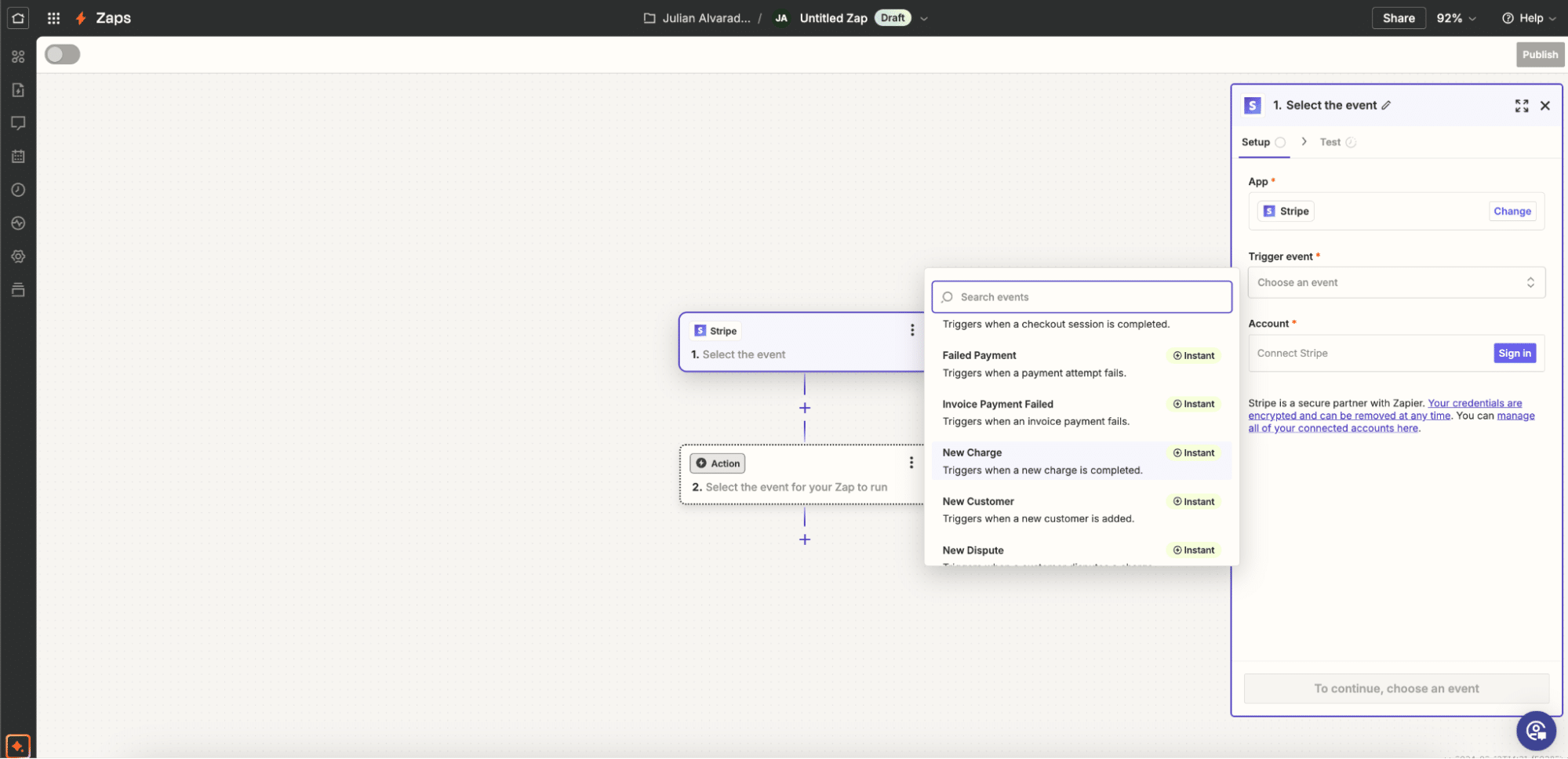
Task: Click the Share button
Action: (x=1399, y=18)
